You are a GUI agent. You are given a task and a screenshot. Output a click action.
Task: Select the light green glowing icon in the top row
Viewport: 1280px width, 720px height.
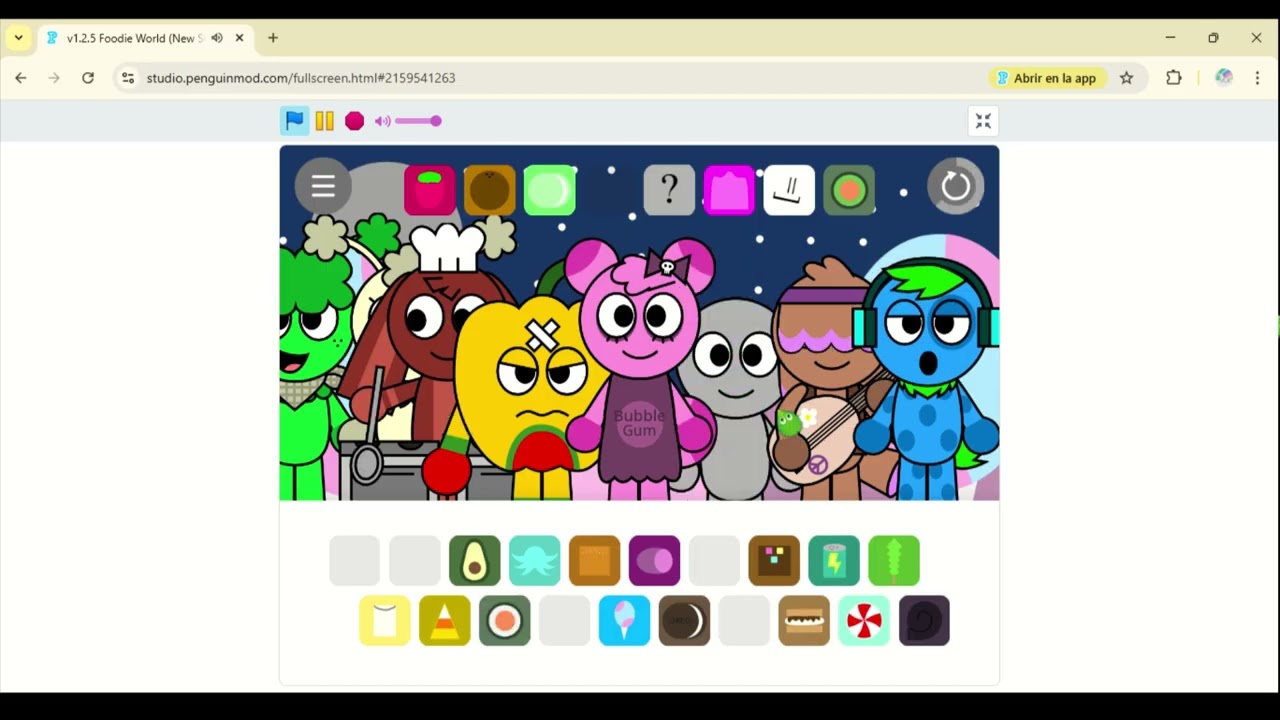pyautogui.click(x=550, y=190)
